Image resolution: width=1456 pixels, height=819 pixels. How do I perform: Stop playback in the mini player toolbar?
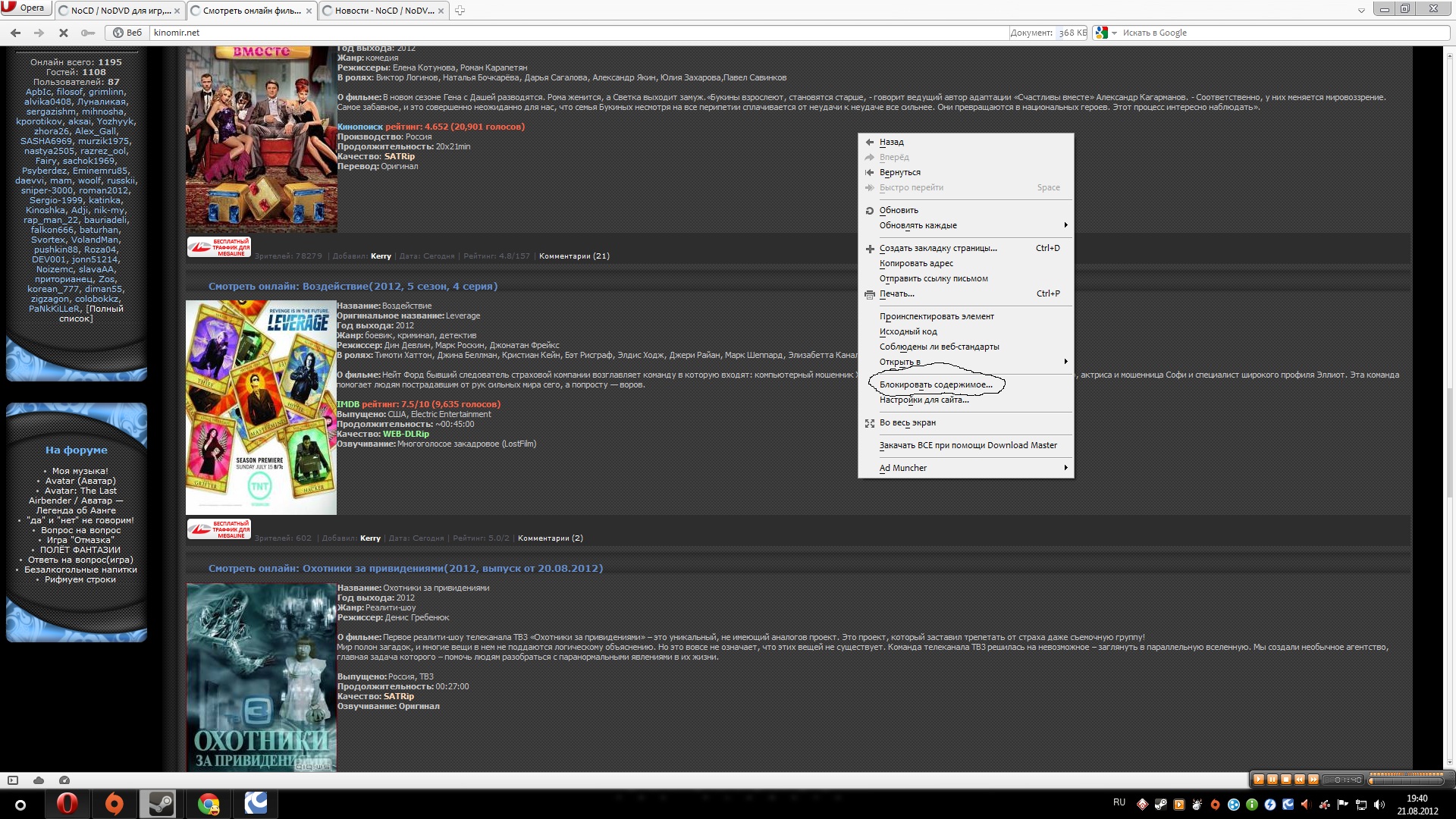coord(1286,780)
